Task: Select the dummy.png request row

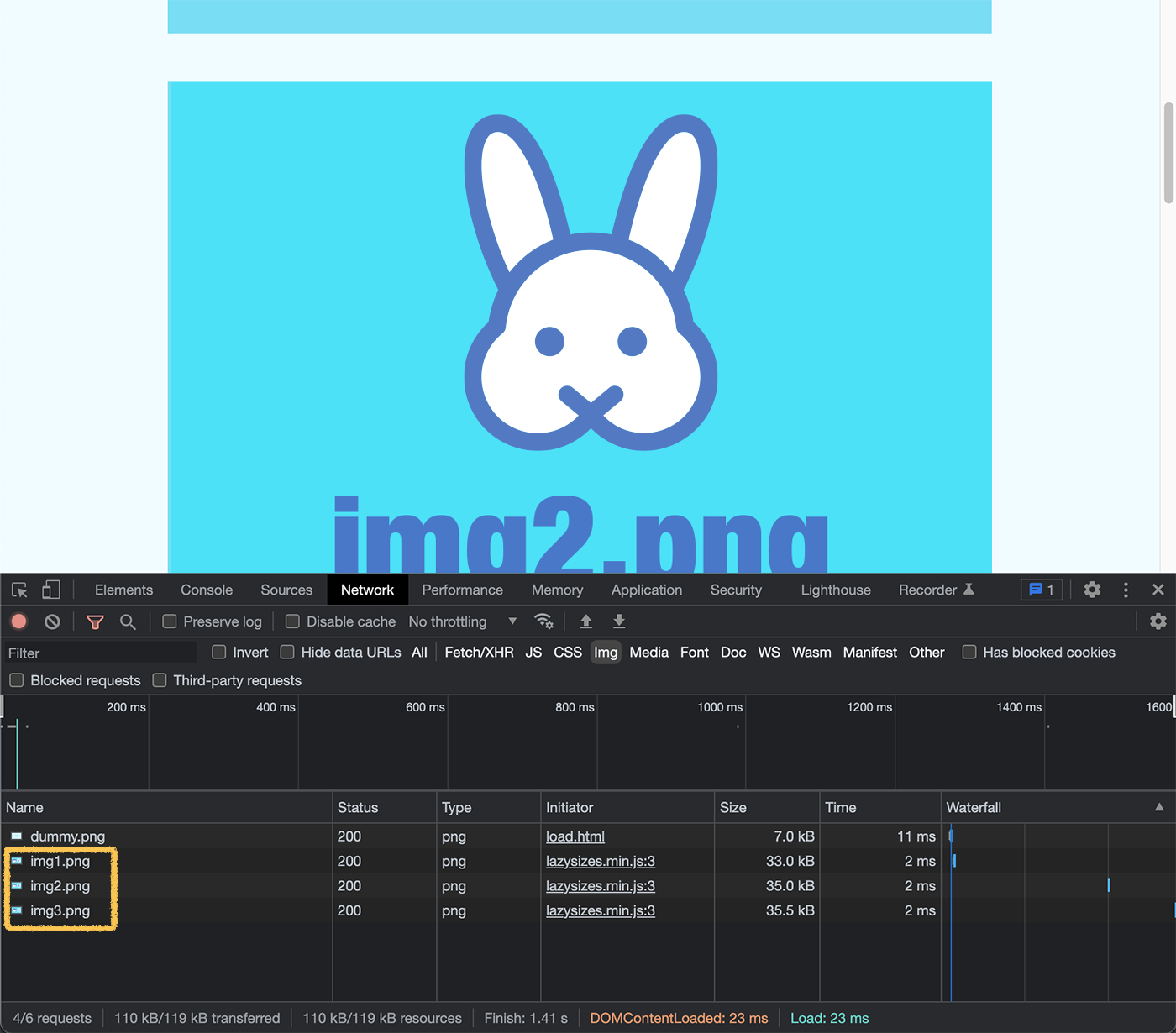Action: [588, 836]
